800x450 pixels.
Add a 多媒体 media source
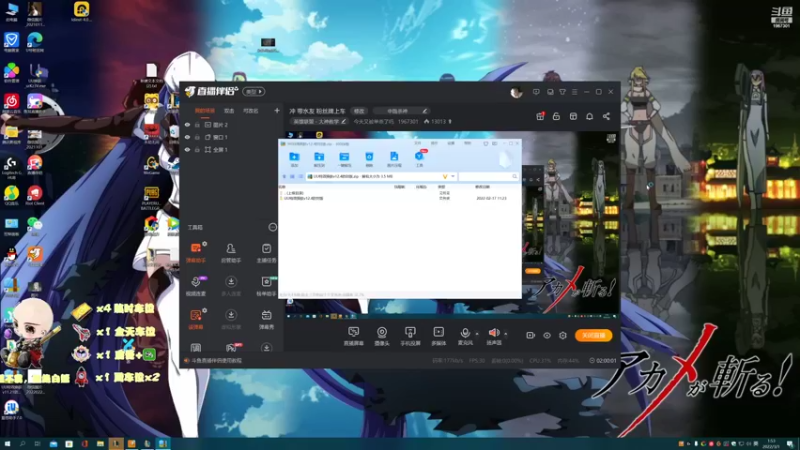pyautogui.click(x=438, y=336)
